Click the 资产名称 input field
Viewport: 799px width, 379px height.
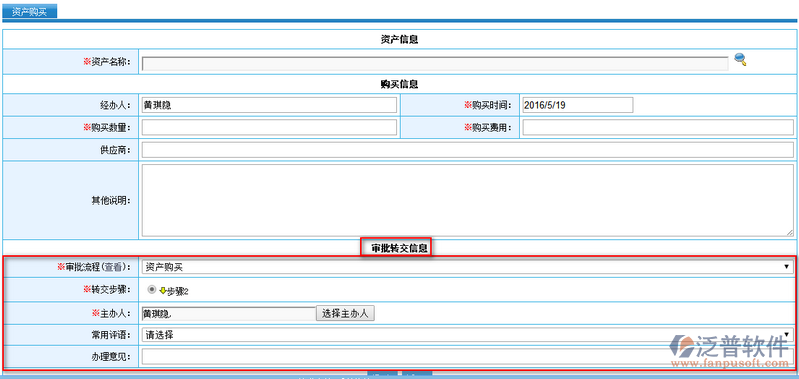[x=435, y=63]
